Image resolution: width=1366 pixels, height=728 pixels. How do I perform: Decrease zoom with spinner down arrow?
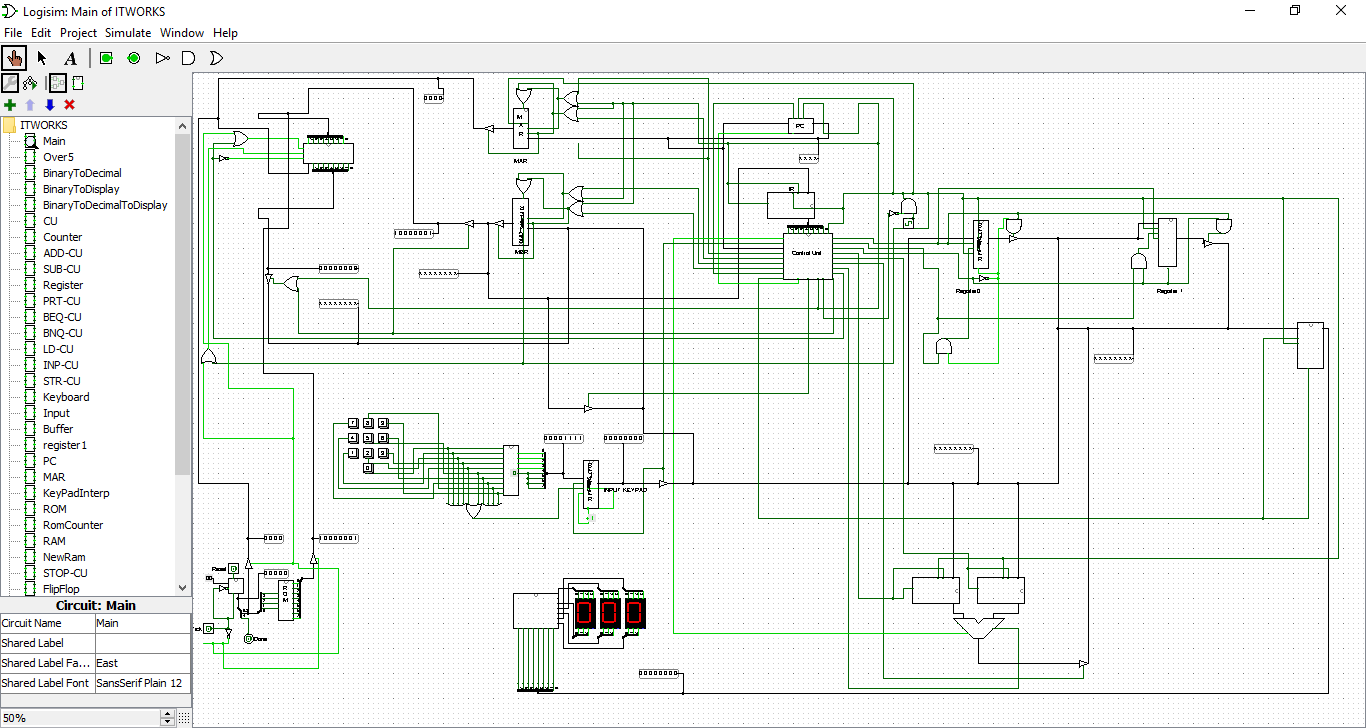(x=167, y=722)
